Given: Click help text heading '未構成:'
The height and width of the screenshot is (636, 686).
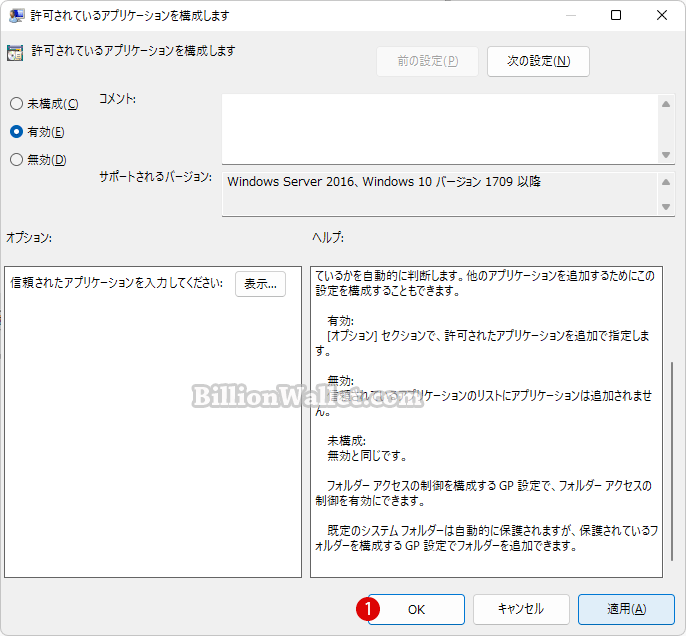Looking at the screenshot, I should [x=346, y=440].
